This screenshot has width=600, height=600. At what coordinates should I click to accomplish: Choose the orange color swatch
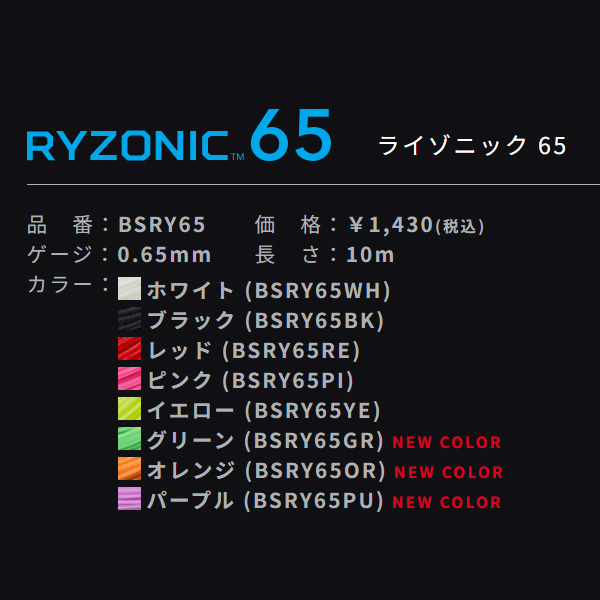tap(129, 468)
